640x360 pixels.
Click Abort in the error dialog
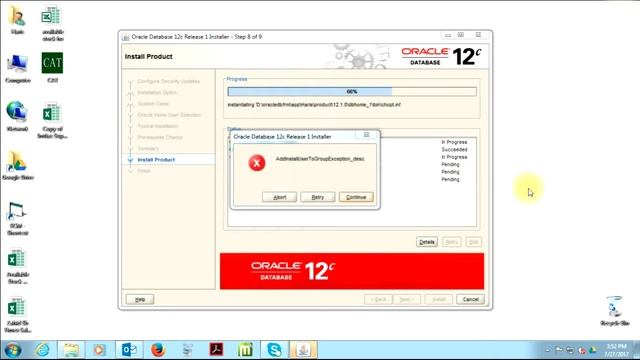(279, 197)
